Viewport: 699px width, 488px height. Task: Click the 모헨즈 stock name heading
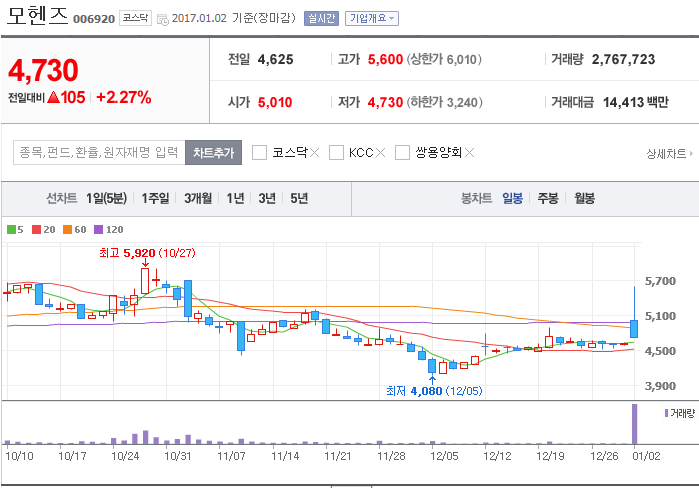tap(37, 16)
